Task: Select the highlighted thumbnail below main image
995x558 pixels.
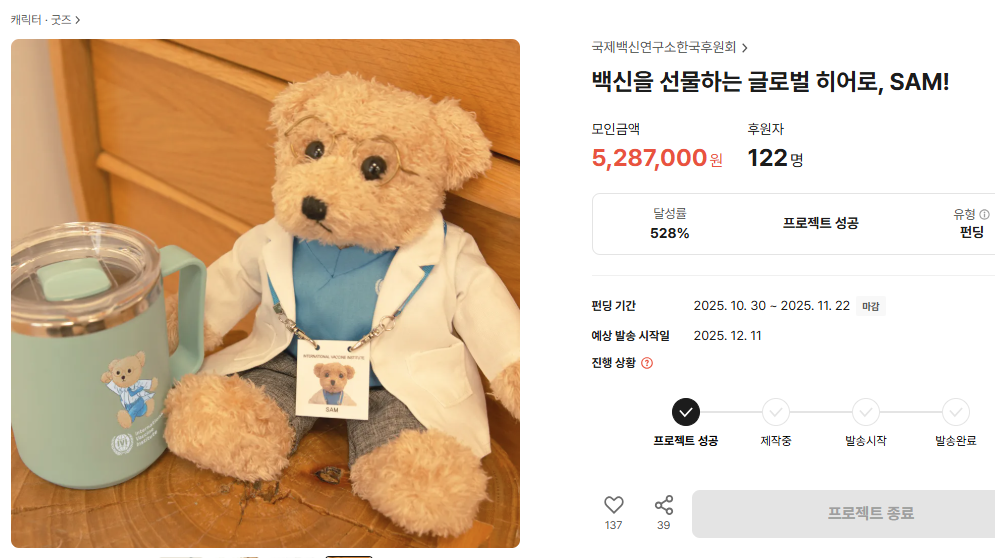Action: tap(349, 556)
